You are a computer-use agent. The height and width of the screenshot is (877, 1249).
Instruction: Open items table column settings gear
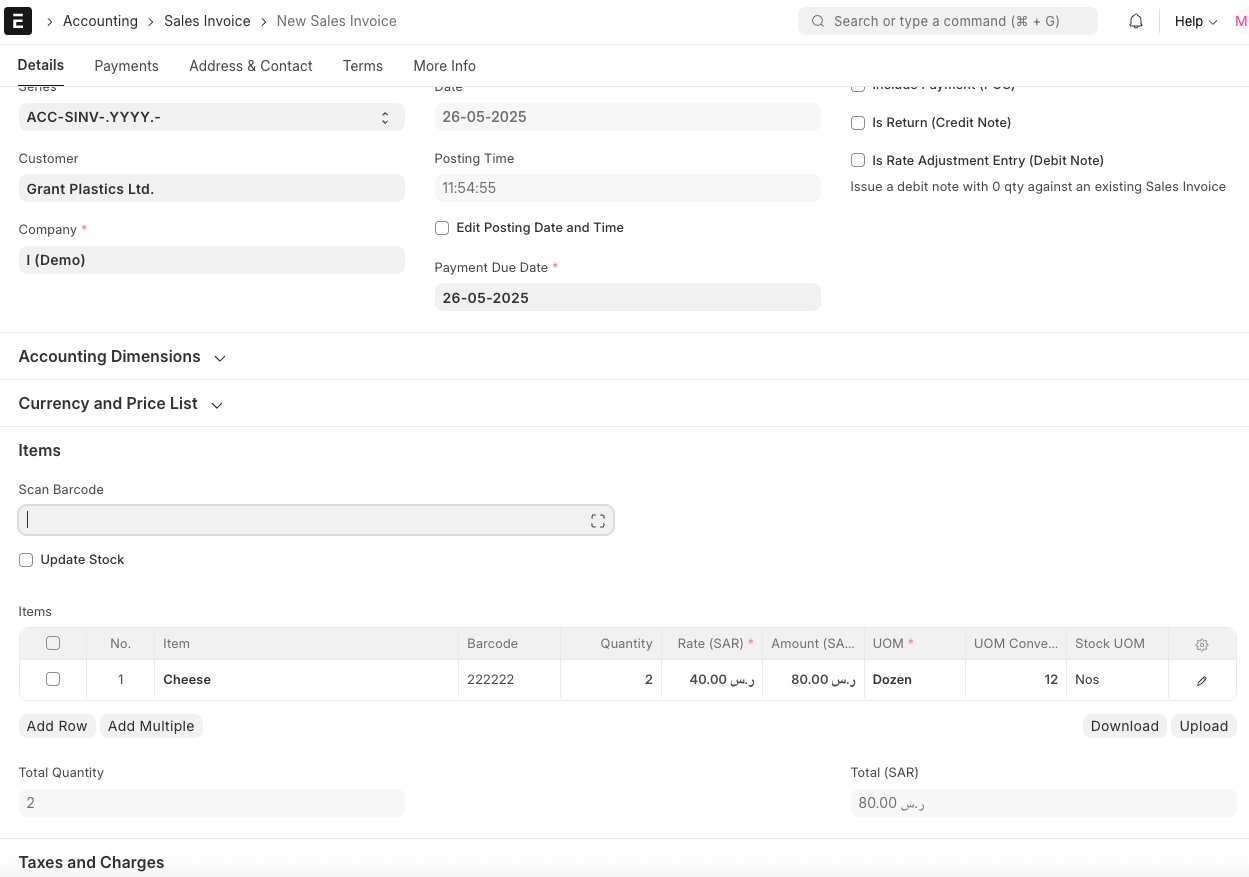[1202, 645]
